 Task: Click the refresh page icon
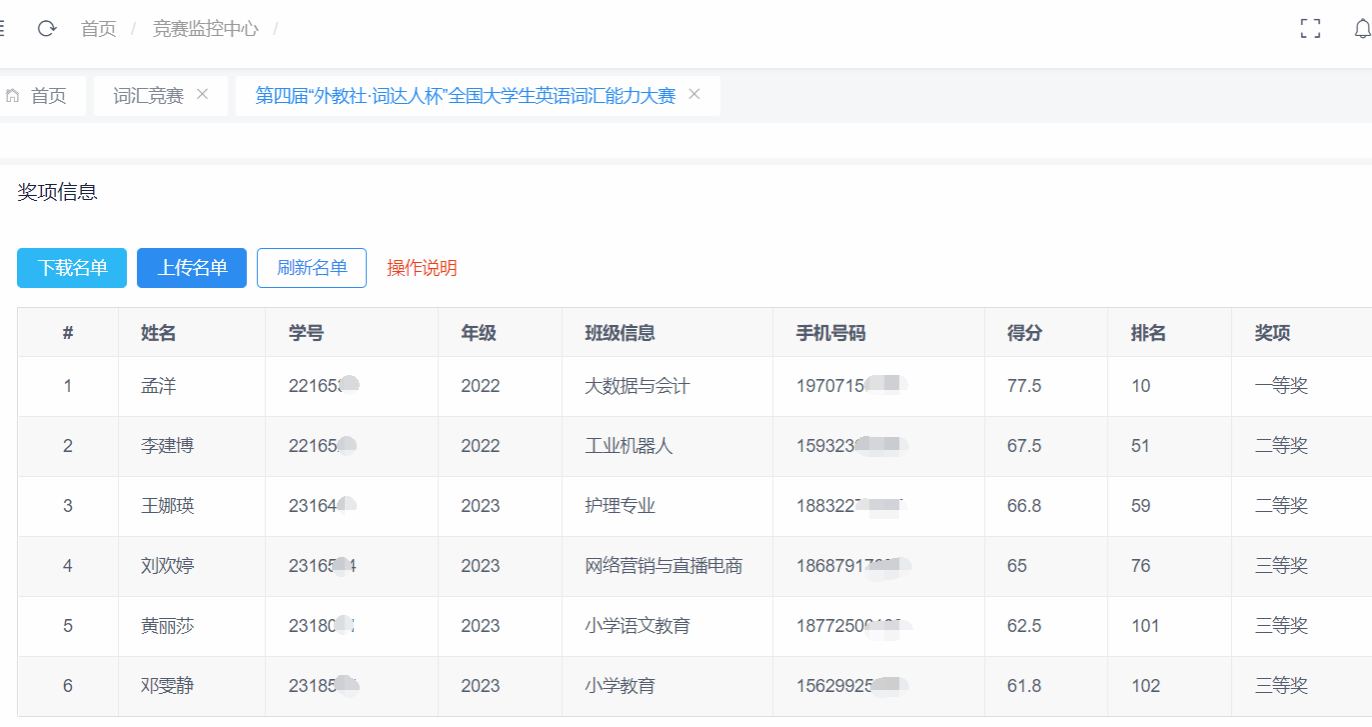tap(47, 29)
